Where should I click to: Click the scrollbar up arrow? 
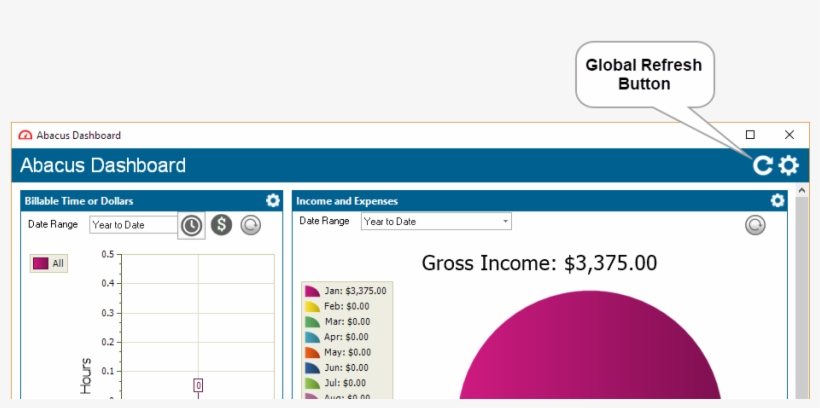click(x=801, y=191)
